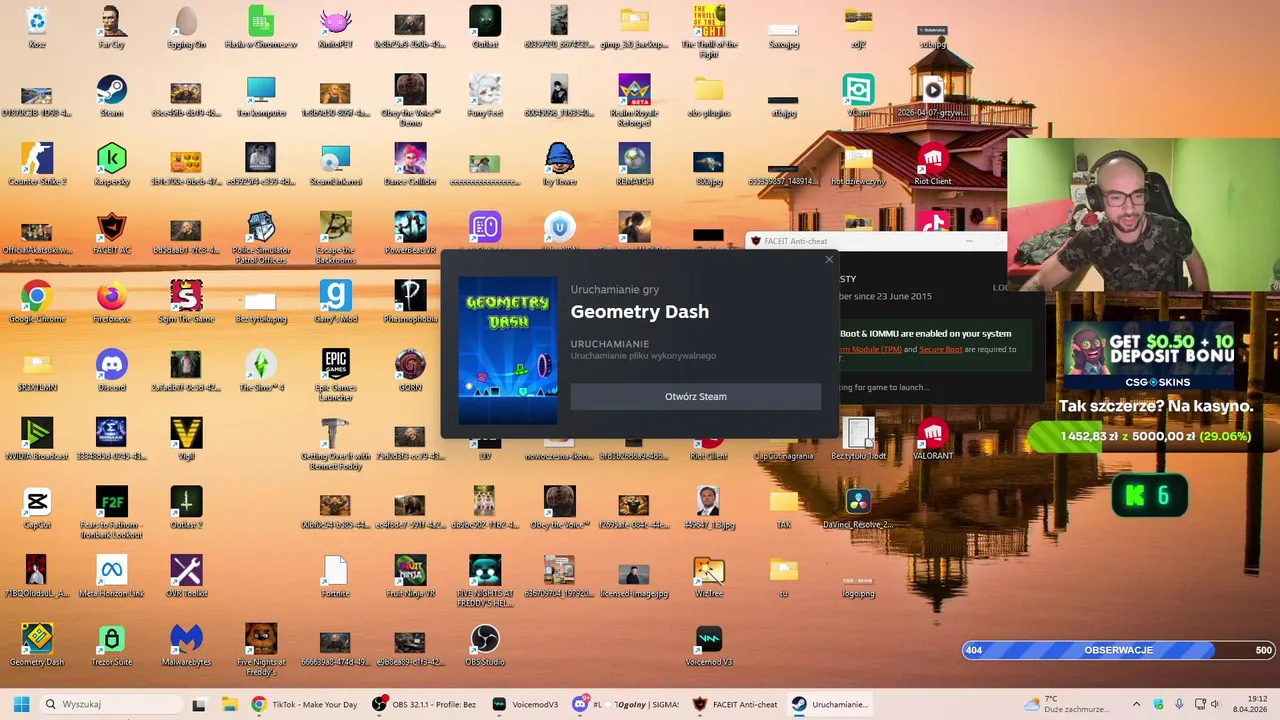
Task: Select the Outlast desktop shortcut
Action: click(485, 27)
